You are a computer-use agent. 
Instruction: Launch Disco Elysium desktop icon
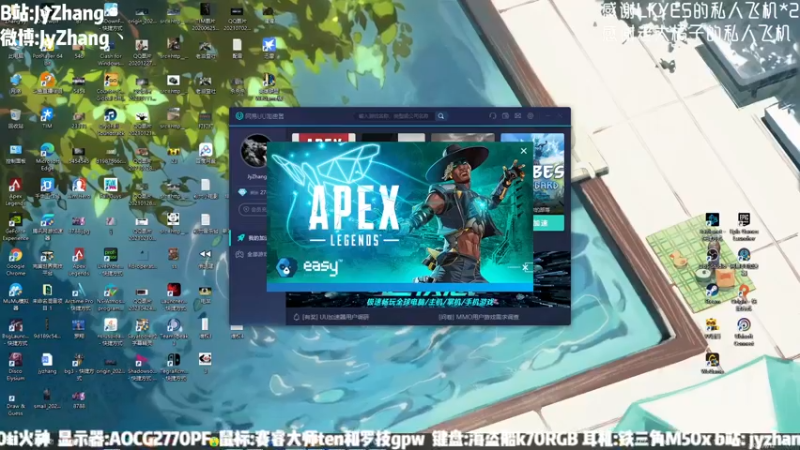(15, 367)
